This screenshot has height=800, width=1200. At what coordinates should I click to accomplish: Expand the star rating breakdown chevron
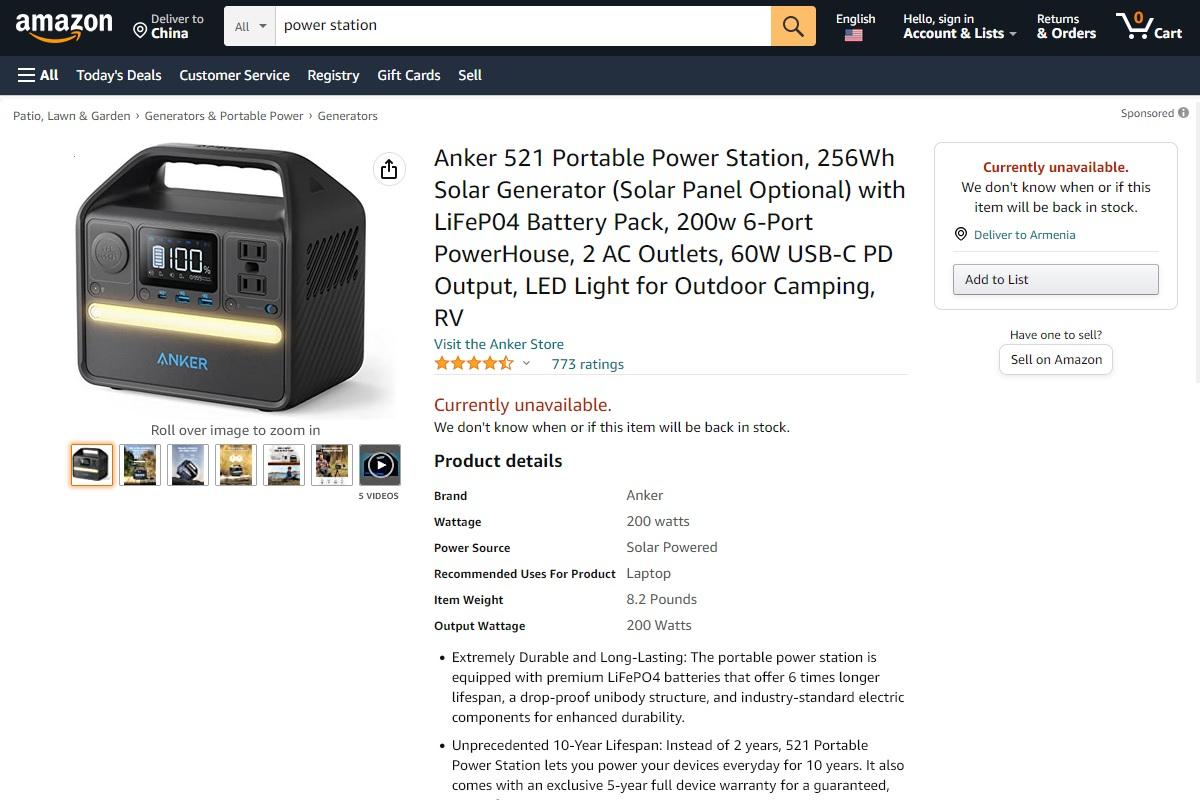526,364
